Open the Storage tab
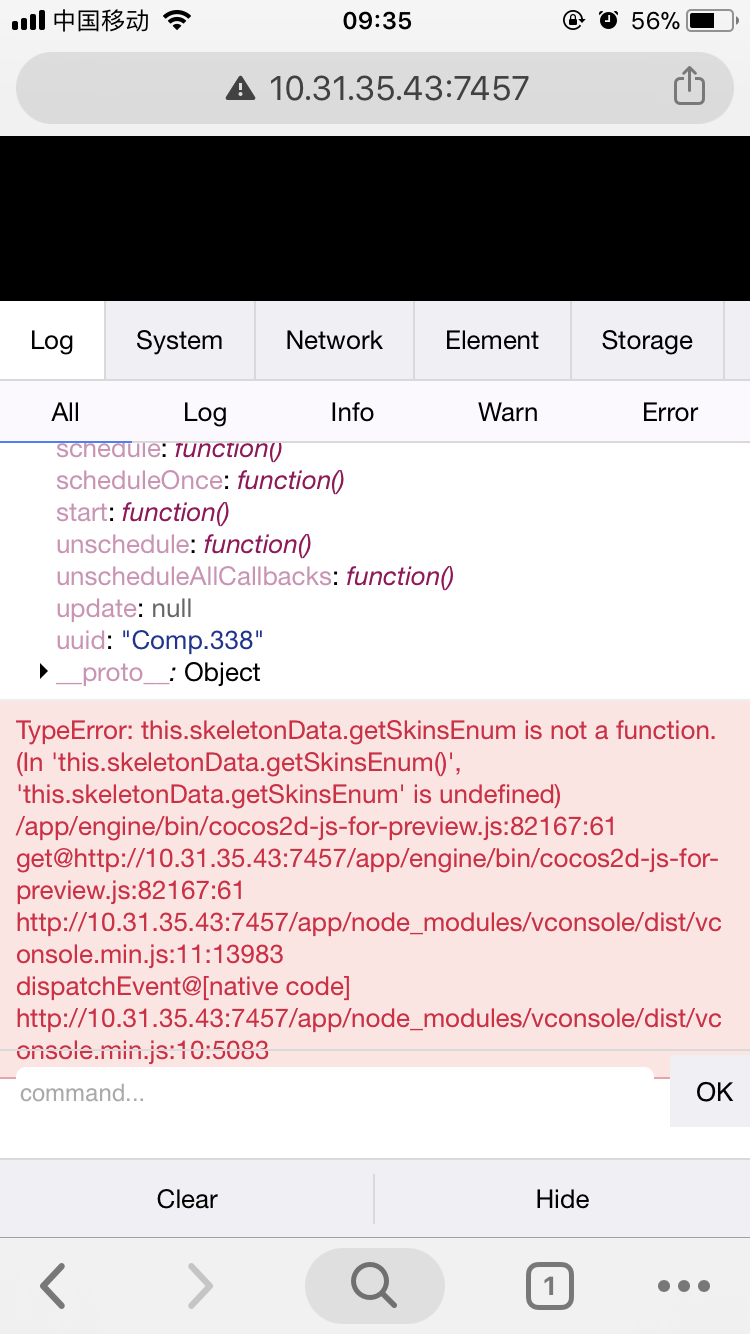750x1334 pixels. pos(646,341)
